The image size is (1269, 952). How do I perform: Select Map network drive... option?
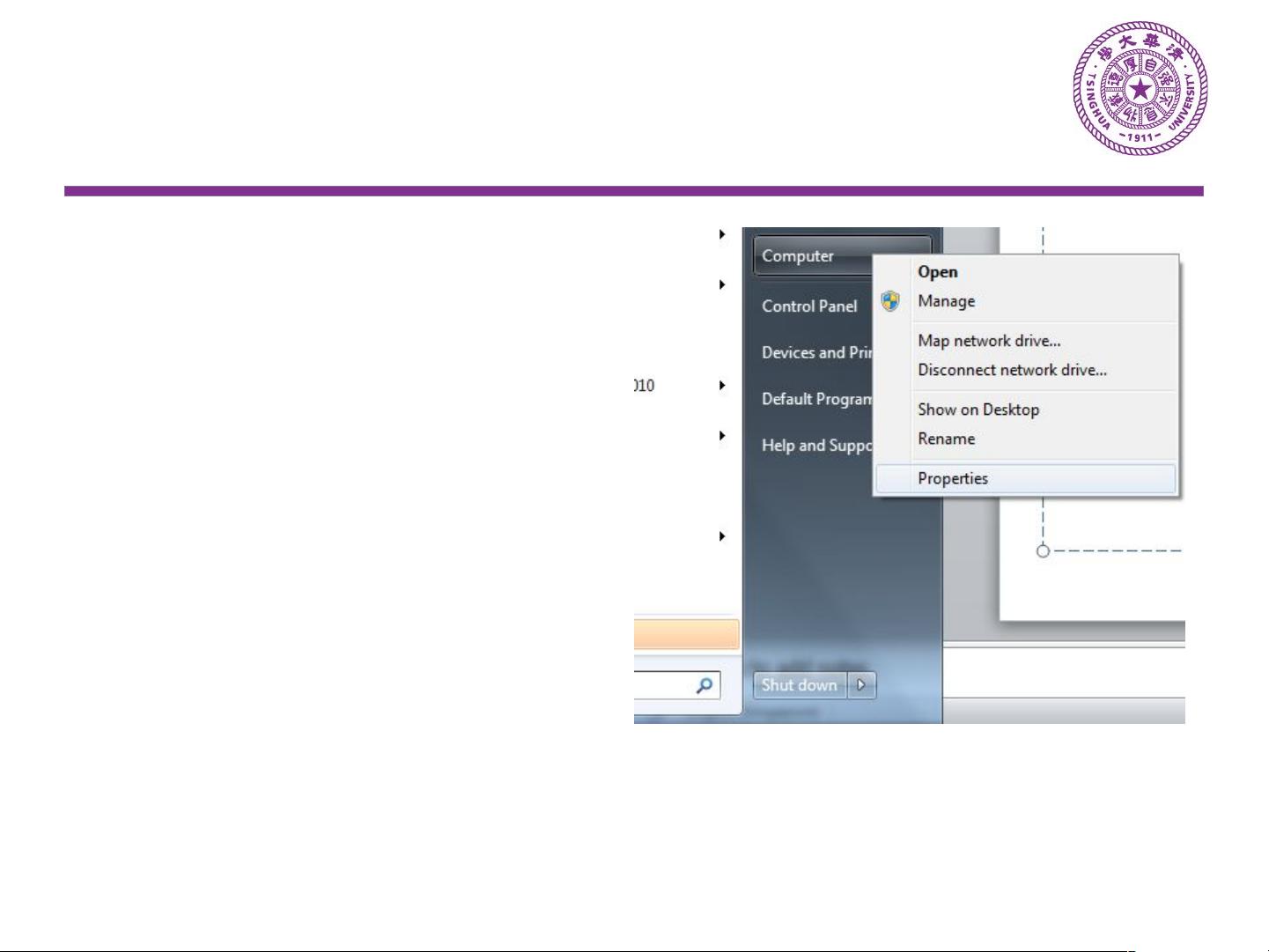click(x=989, y=341)
